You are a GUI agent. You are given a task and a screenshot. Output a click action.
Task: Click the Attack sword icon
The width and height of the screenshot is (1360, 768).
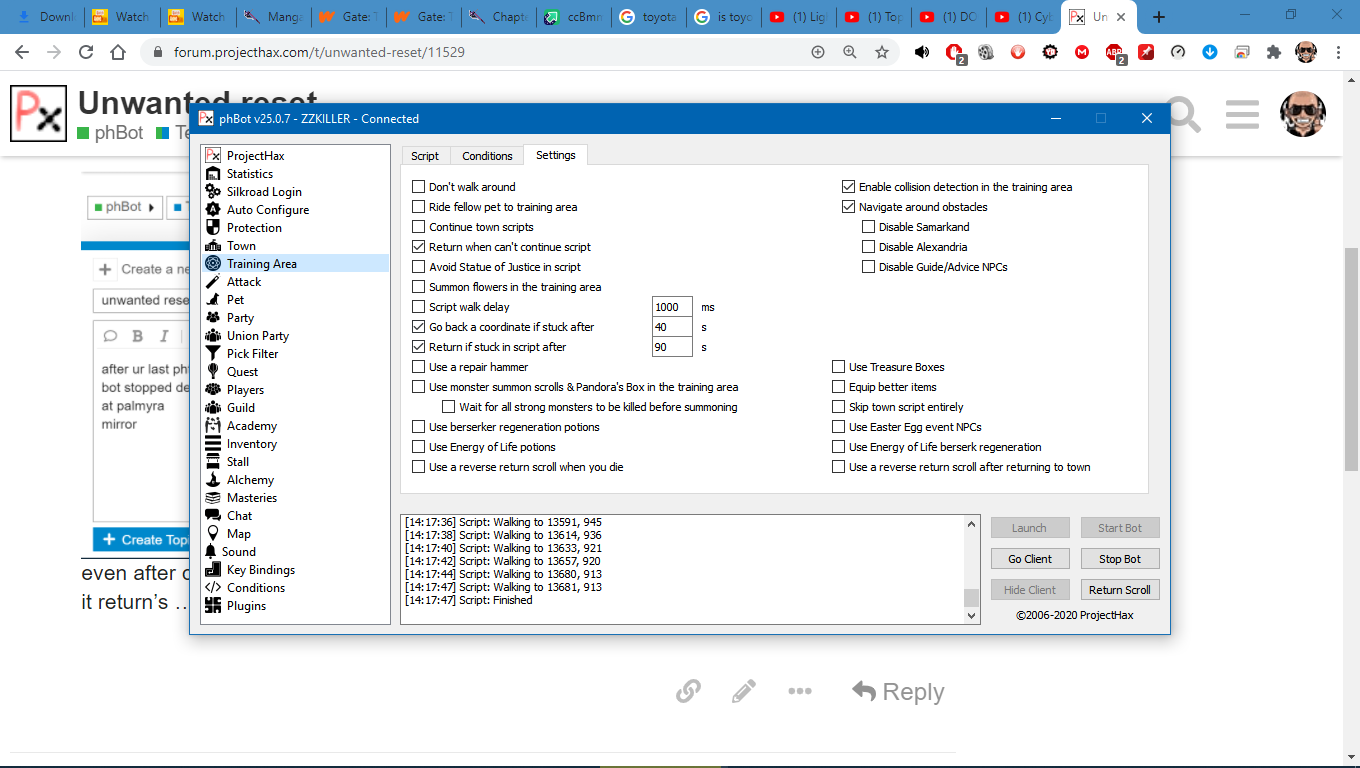click(212, 282)
